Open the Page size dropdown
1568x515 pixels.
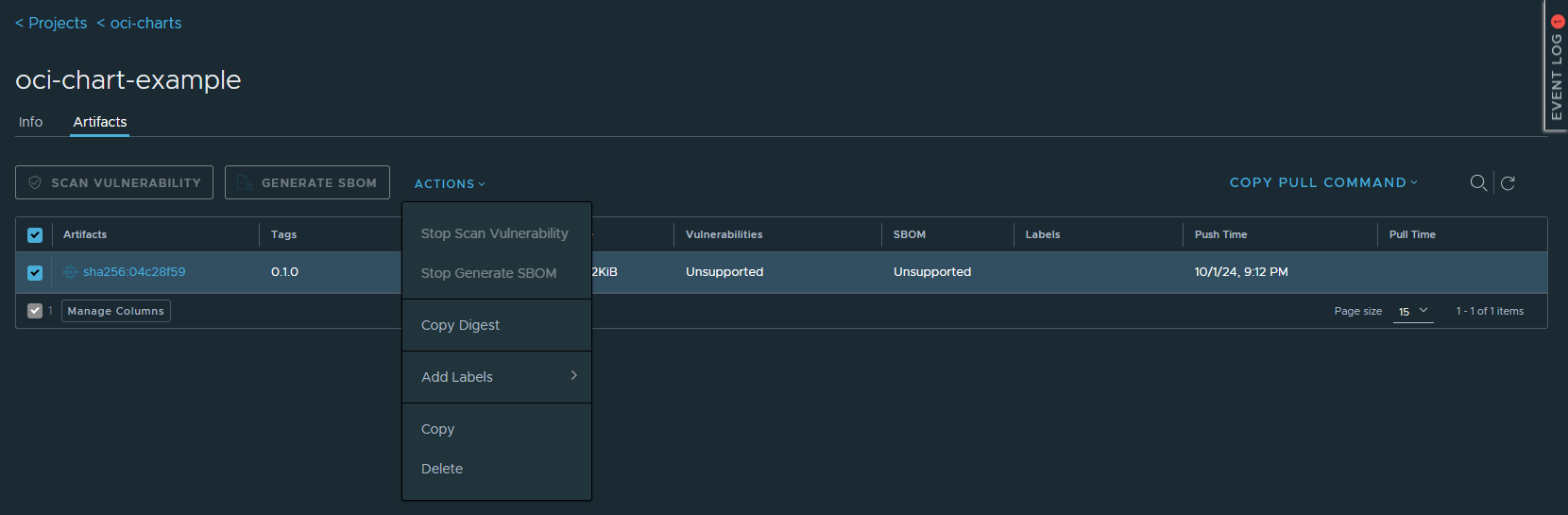tap(1413, 312)
